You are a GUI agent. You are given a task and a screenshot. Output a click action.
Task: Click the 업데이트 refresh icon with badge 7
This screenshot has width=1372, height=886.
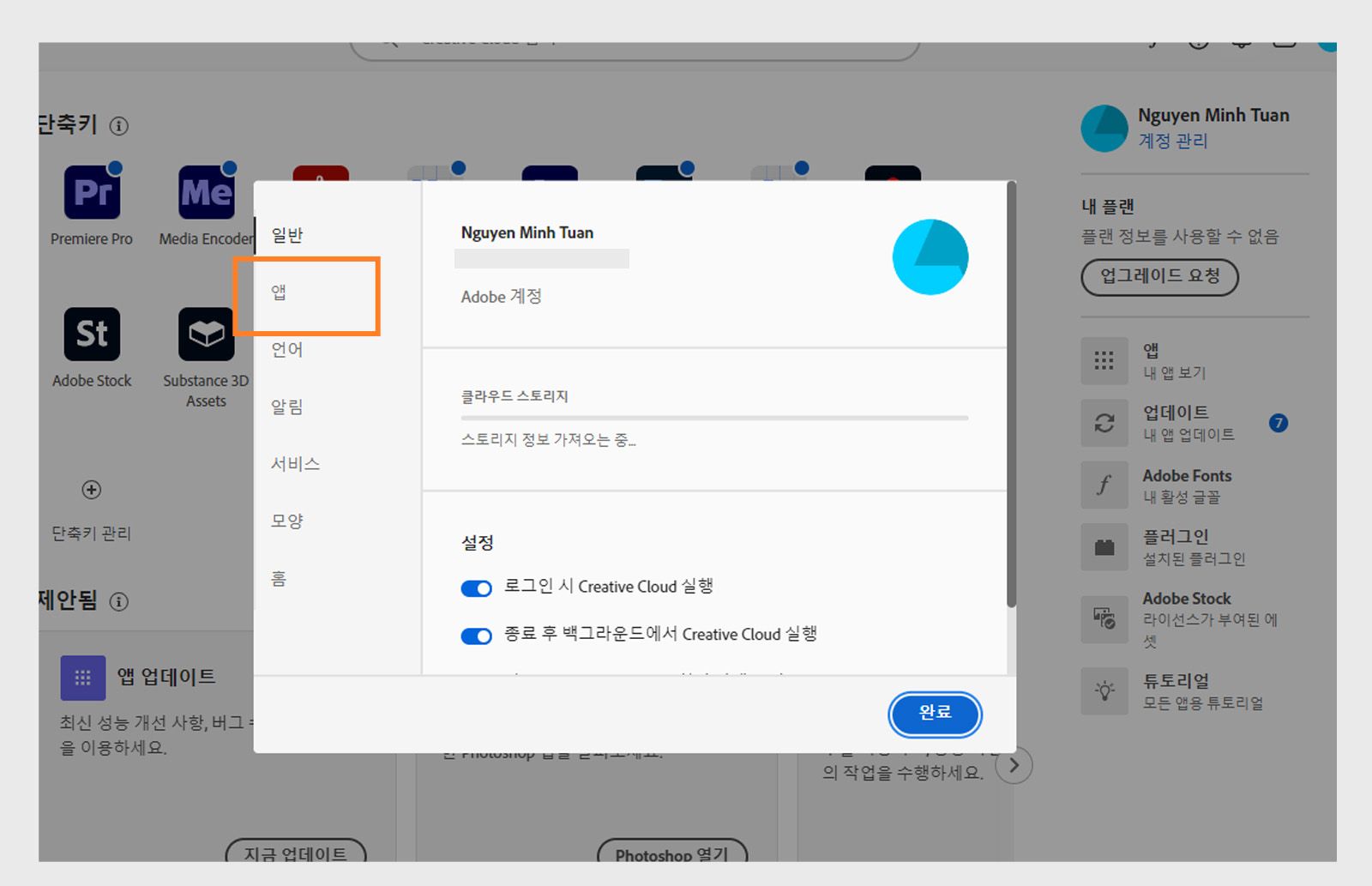(x=1104, y=423)
